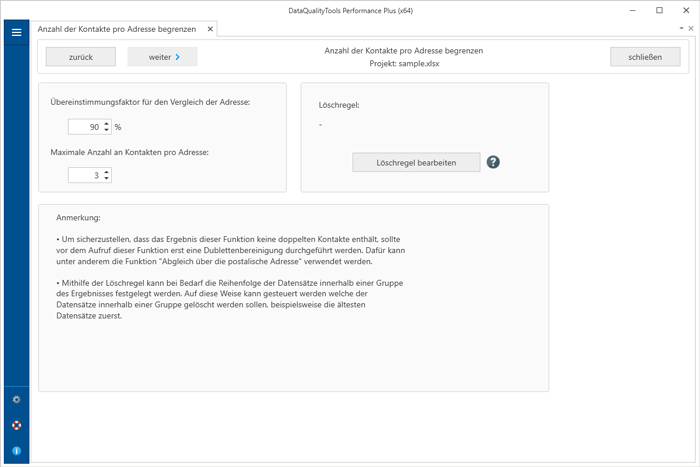
Task: Open tab list dropdown arrow at top right
Action: [x=681, y=28]
